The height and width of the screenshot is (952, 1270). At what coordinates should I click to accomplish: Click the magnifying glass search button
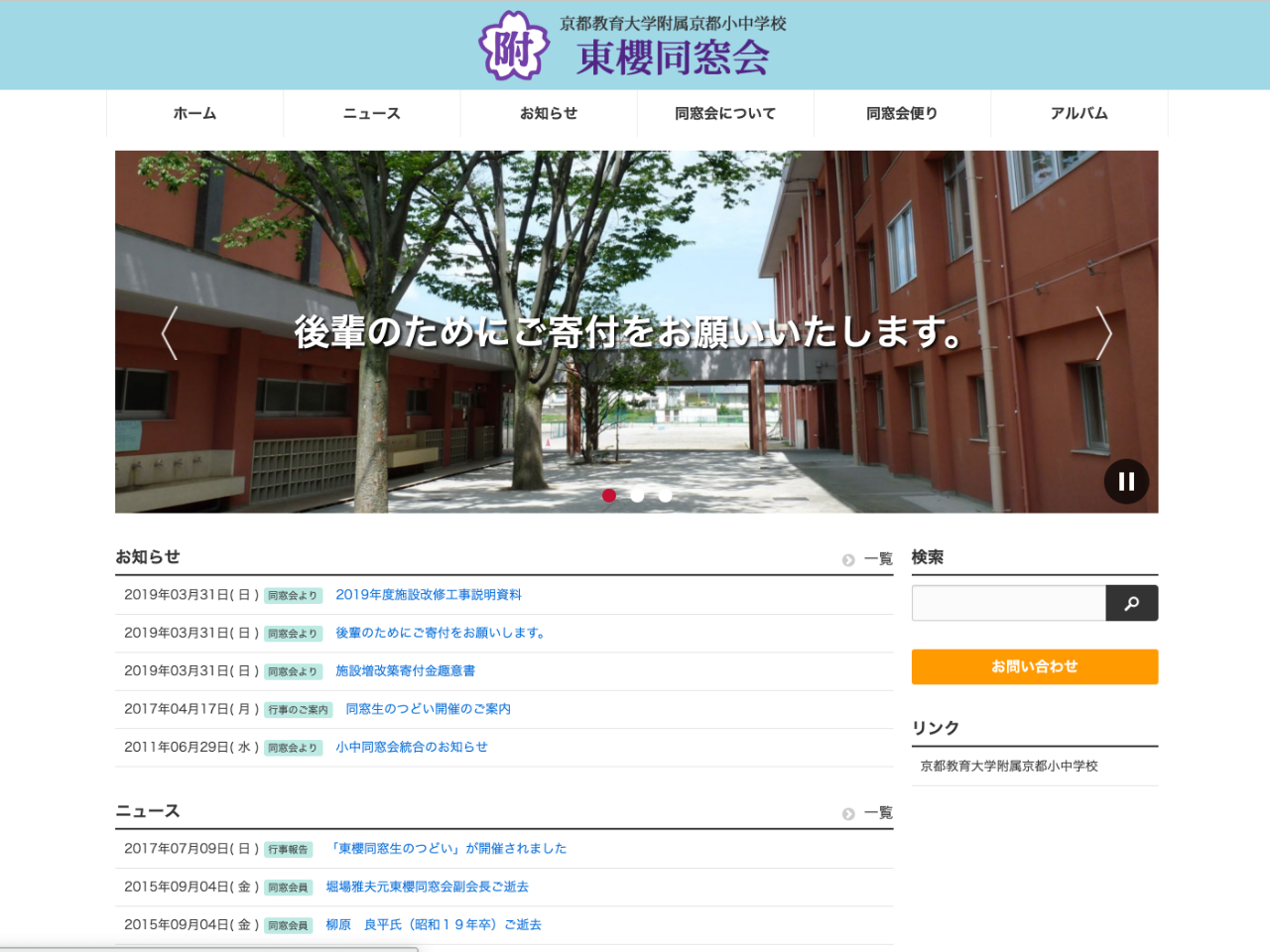pos(1131,603)
